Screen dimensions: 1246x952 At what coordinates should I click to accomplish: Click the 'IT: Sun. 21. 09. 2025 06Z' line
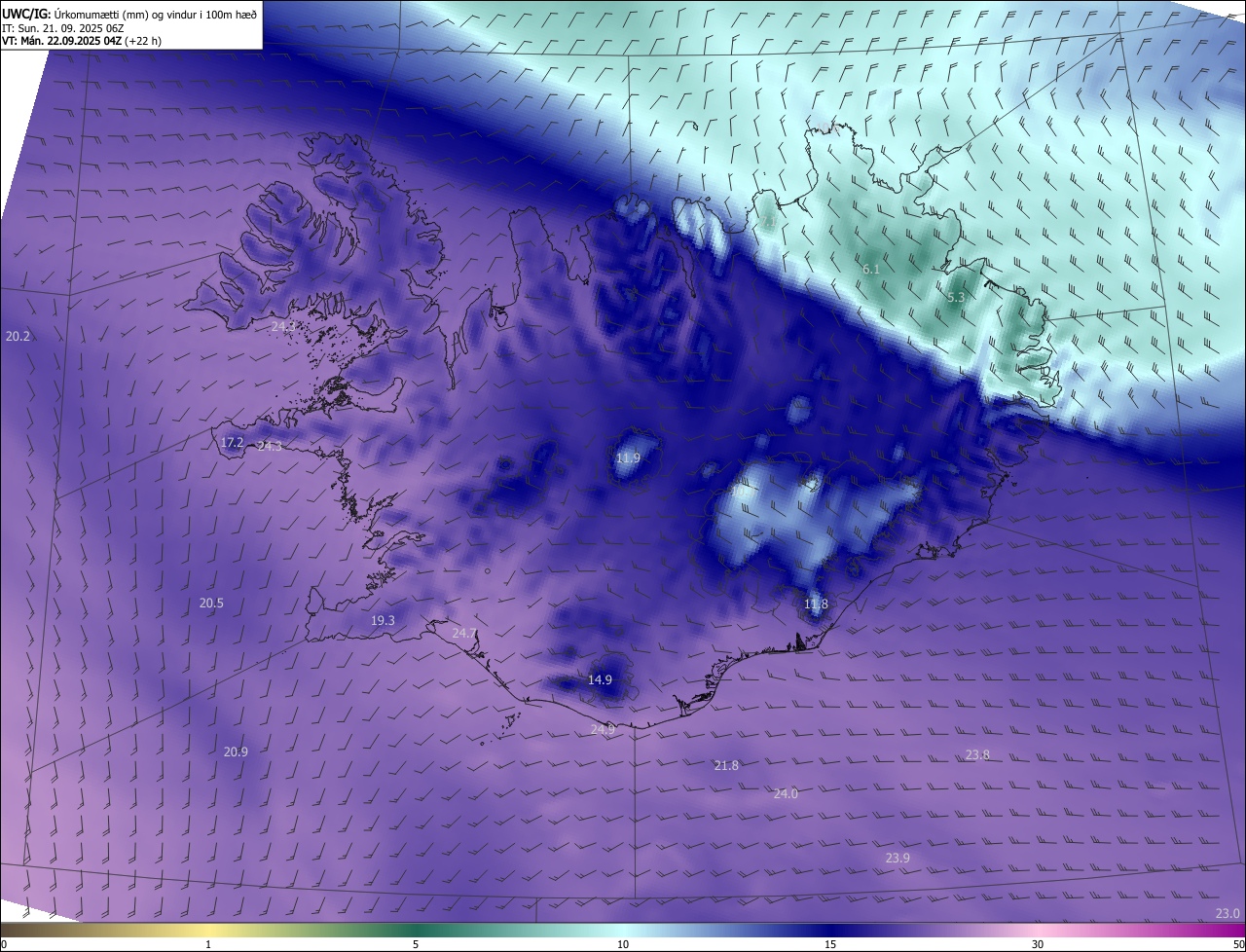[62, 27]
